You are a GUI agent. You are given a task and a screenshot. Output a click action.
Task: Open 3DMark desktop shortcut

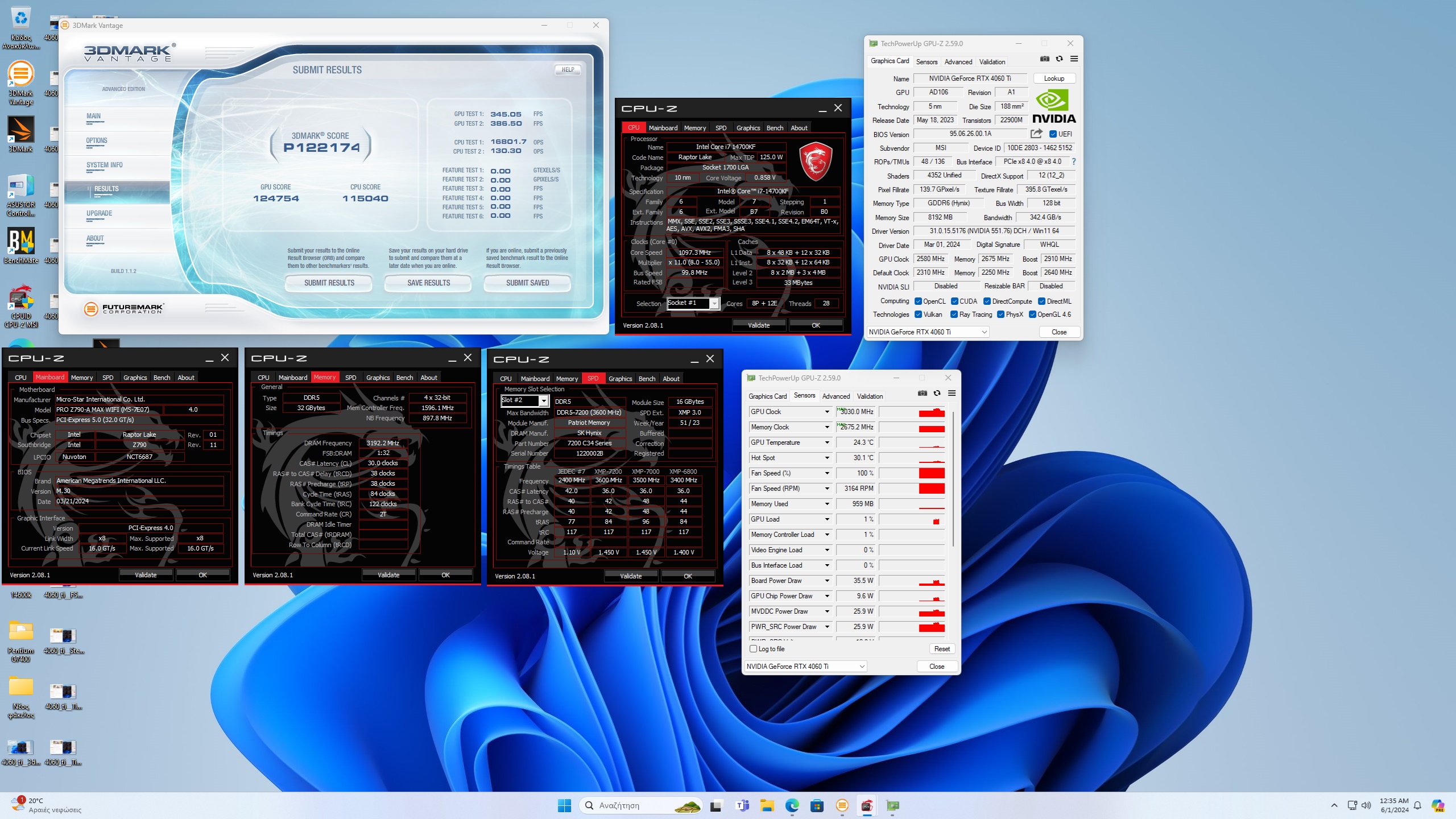click(21, 134)
